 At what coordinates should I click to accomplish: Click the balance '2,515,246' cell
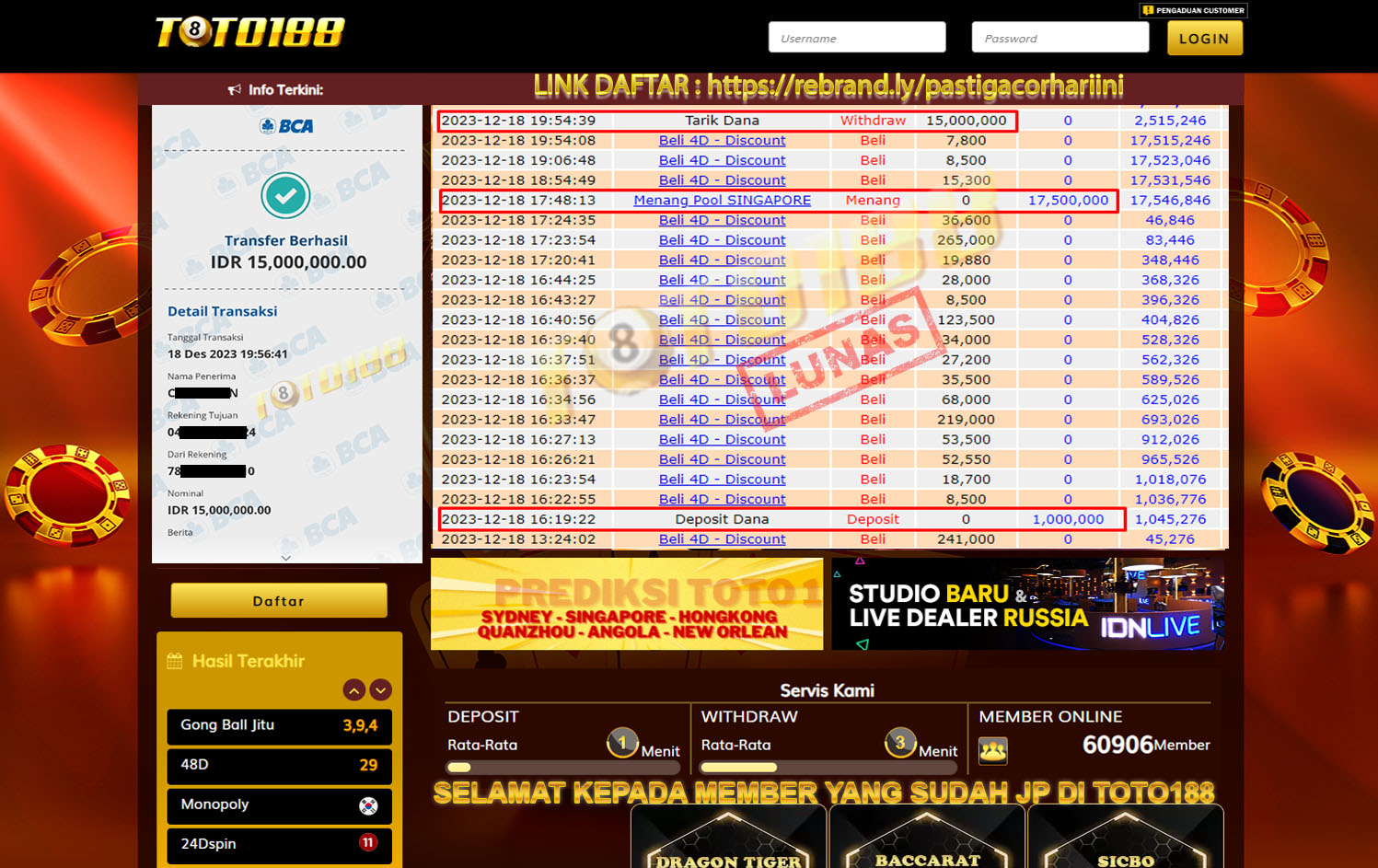[x=1170, y=121]
